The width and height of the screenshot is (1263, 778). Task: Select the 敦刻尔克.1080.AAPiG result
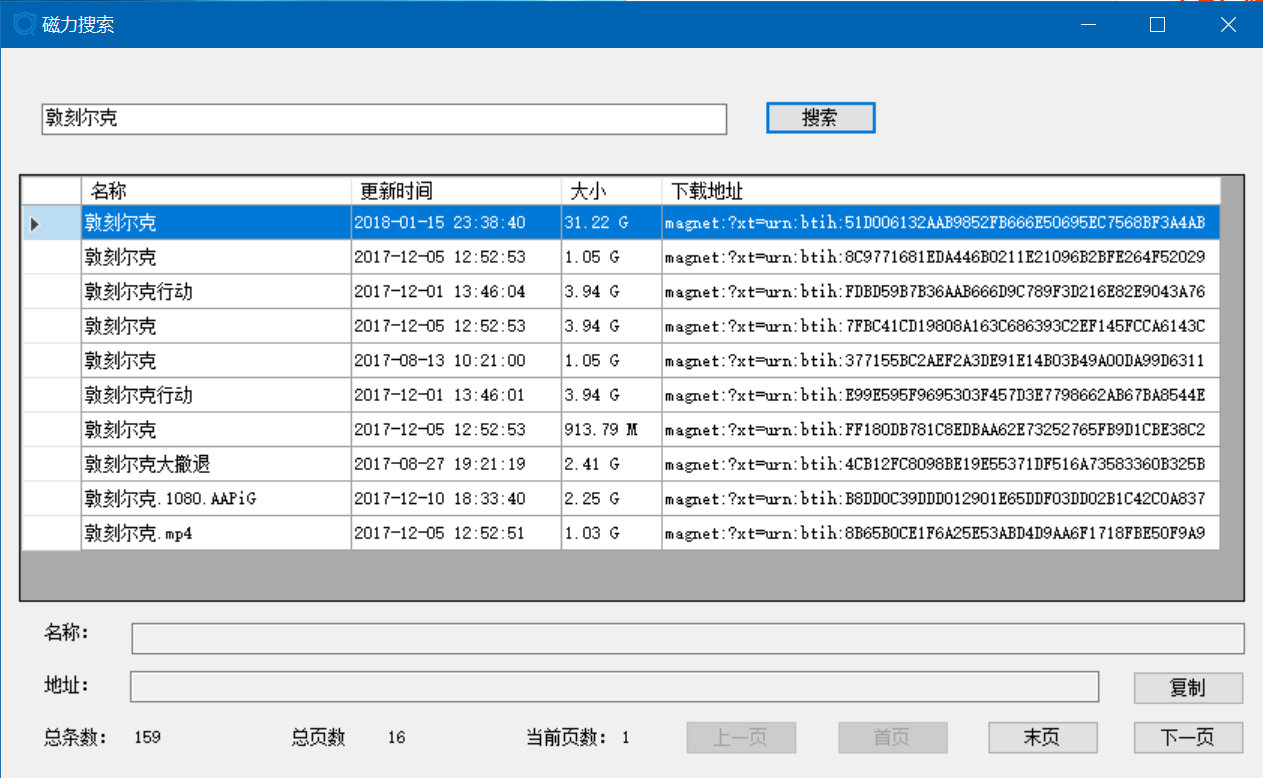215,499
